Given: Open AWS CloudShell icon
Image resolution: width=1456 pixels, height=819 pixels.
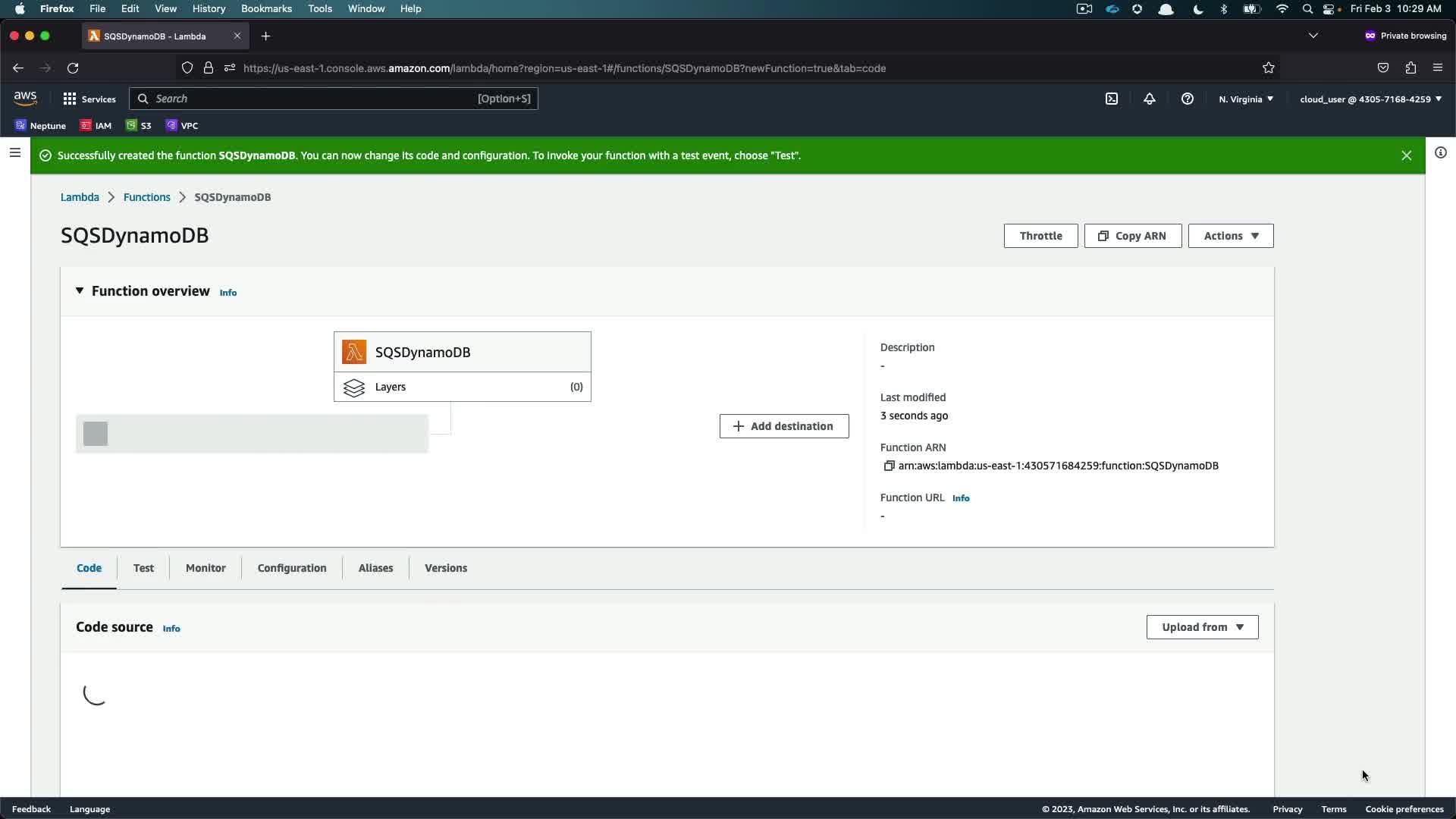Looking at the screenshot, I should [x=1112, y=99].
